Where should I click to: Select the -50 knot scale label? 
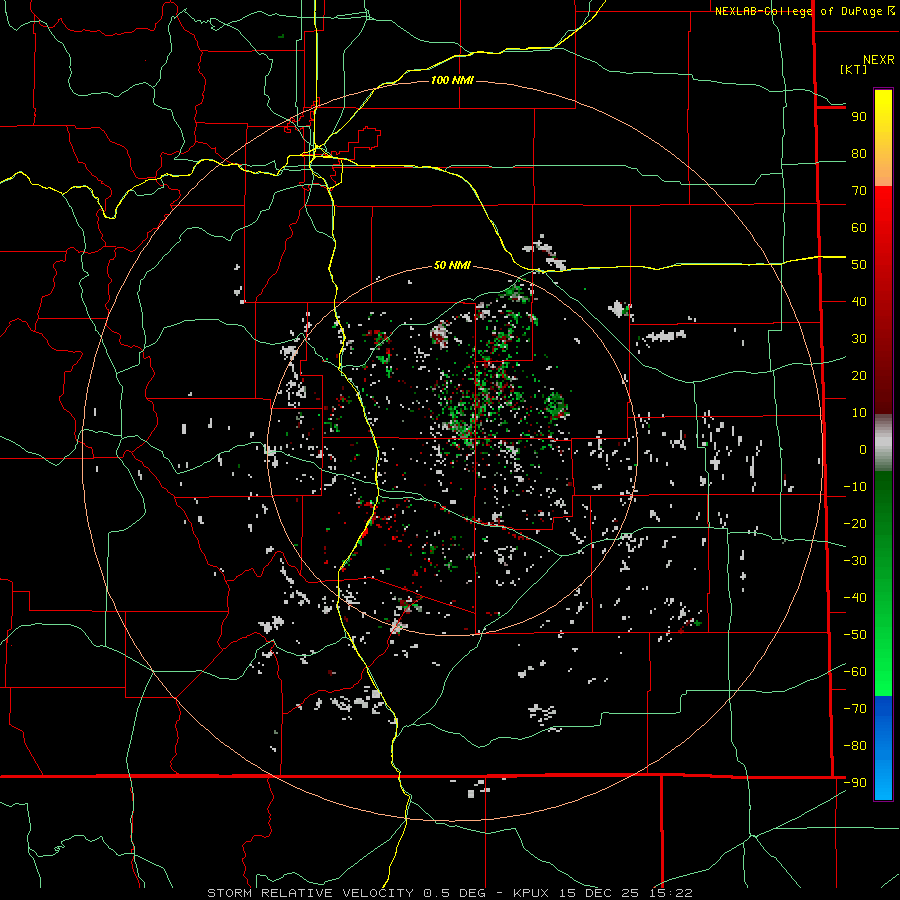(855, 635)
